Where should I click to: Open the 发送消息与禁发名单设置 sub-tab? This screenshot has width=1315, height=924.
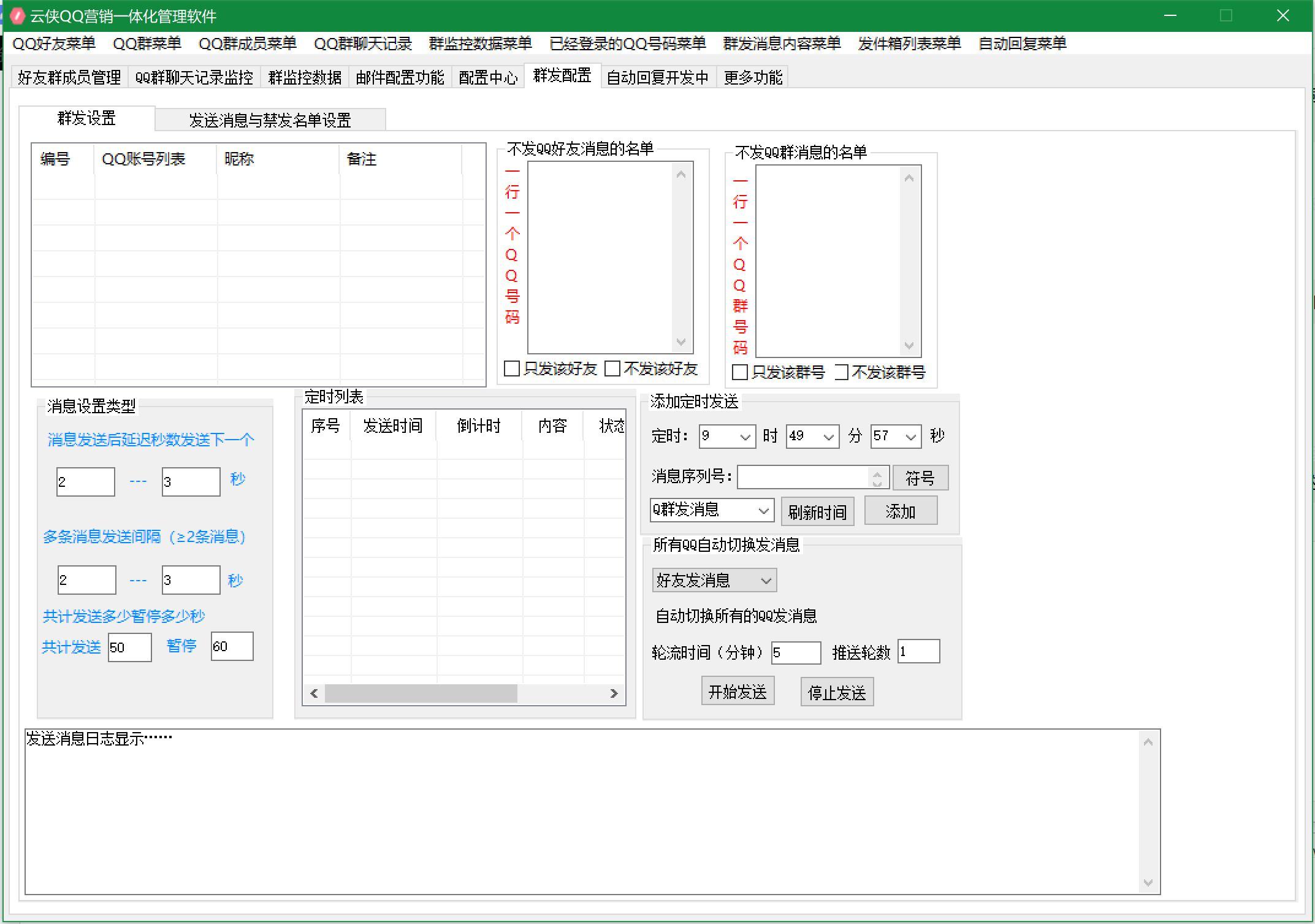coord(270,120)
